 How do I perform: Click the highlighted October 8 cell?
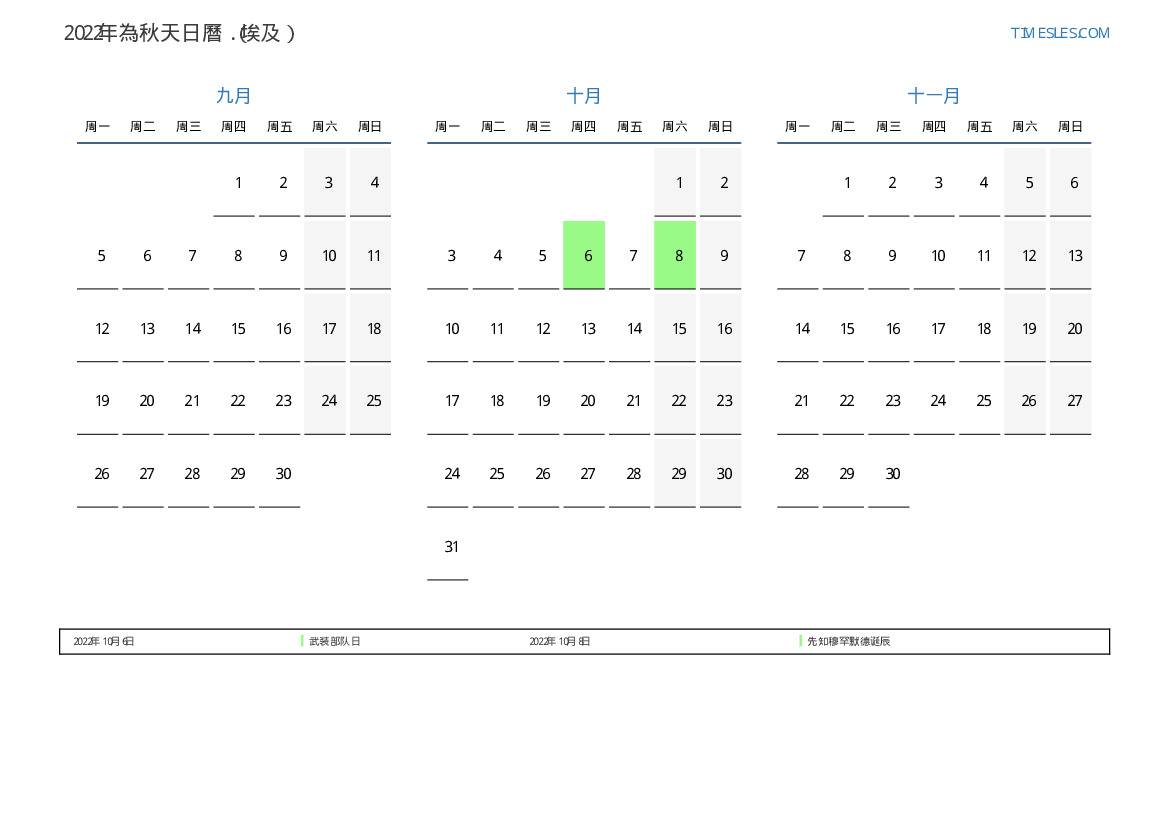click(x=678, y=256)
